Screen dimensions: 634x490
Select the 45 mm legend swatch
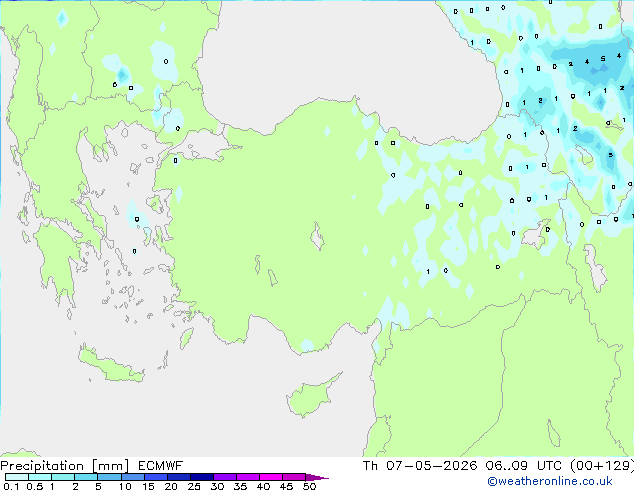point(294,477)
